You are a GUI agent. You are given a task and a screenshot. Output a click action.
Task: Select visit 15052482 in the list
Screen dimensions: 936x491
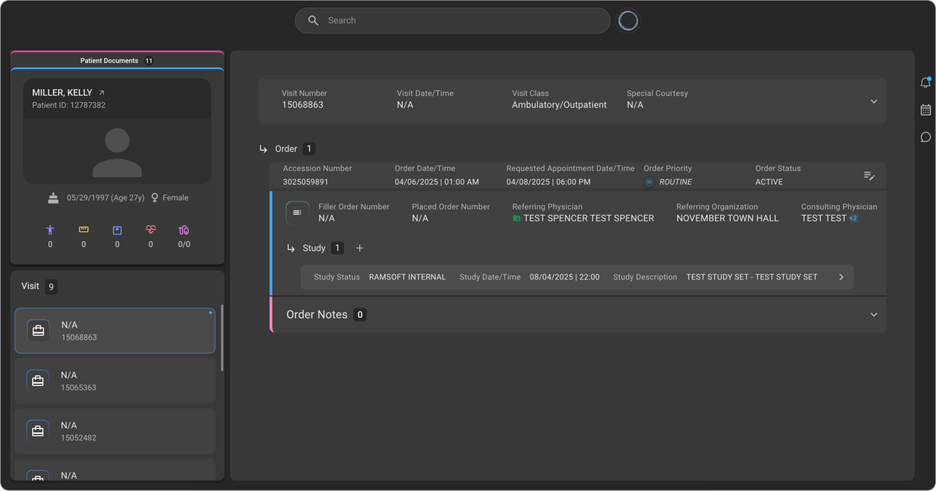pos(115,431)
